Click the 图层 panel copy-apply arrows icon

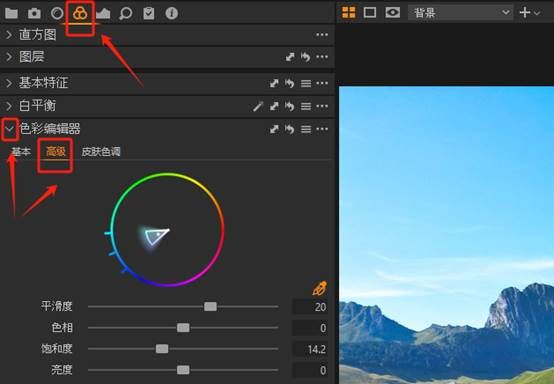click(x=290, y=57)
